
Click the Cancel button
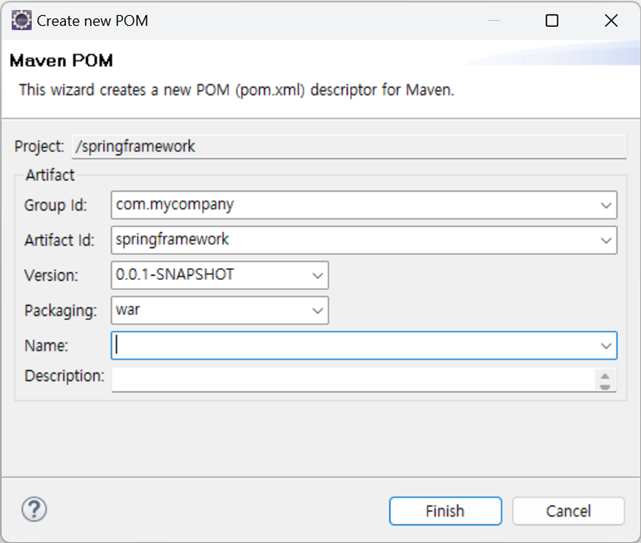(x=568, y=511)
